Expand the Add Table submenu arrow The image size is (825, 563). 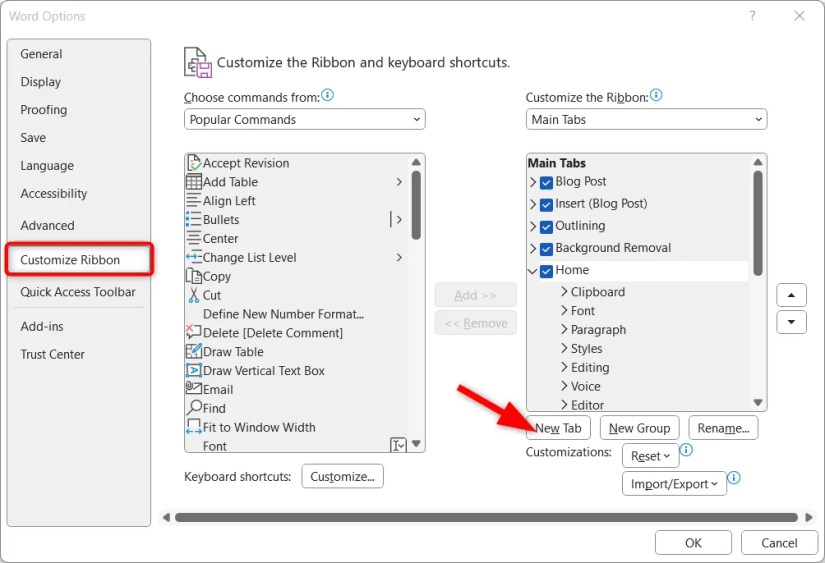coord(399,182)
